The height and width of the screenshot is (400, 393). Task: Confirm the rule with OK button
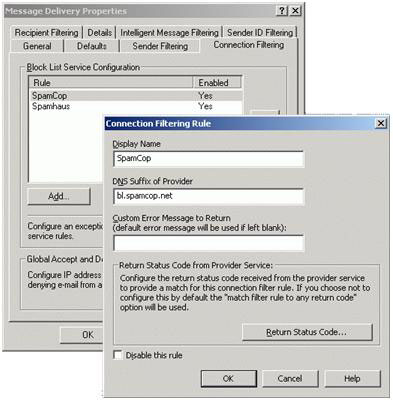[x=228, y=379]
